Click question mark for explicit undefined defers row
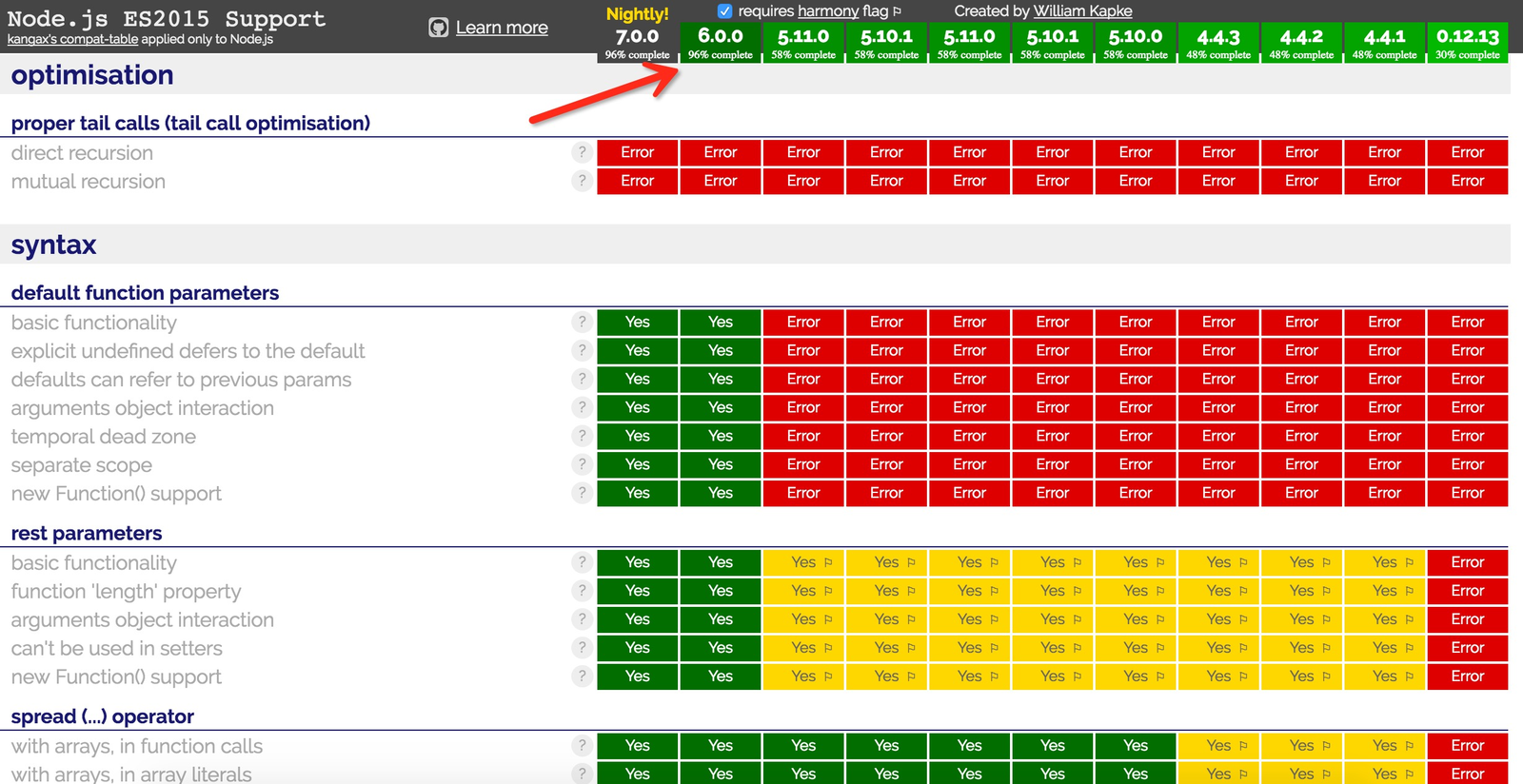 click(x=582, y=350)
